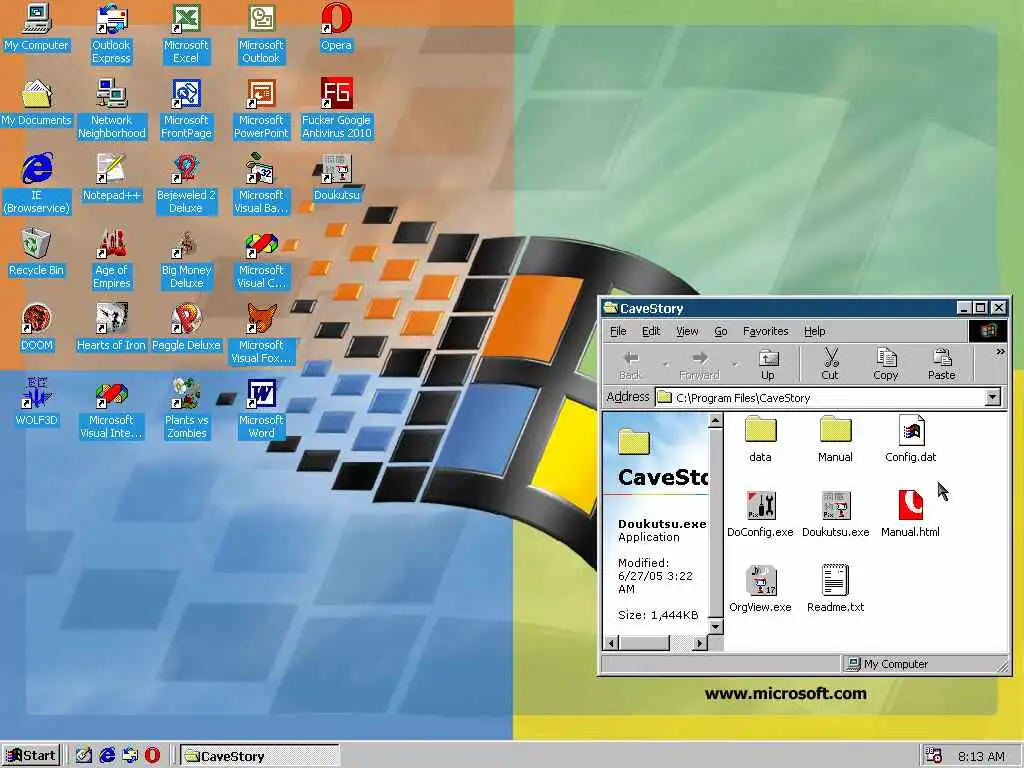Click the Windows logo throbber in CaveStory window
Image resolution: width=1024 pixels, height=768 pixels.
tap(987, 331)
